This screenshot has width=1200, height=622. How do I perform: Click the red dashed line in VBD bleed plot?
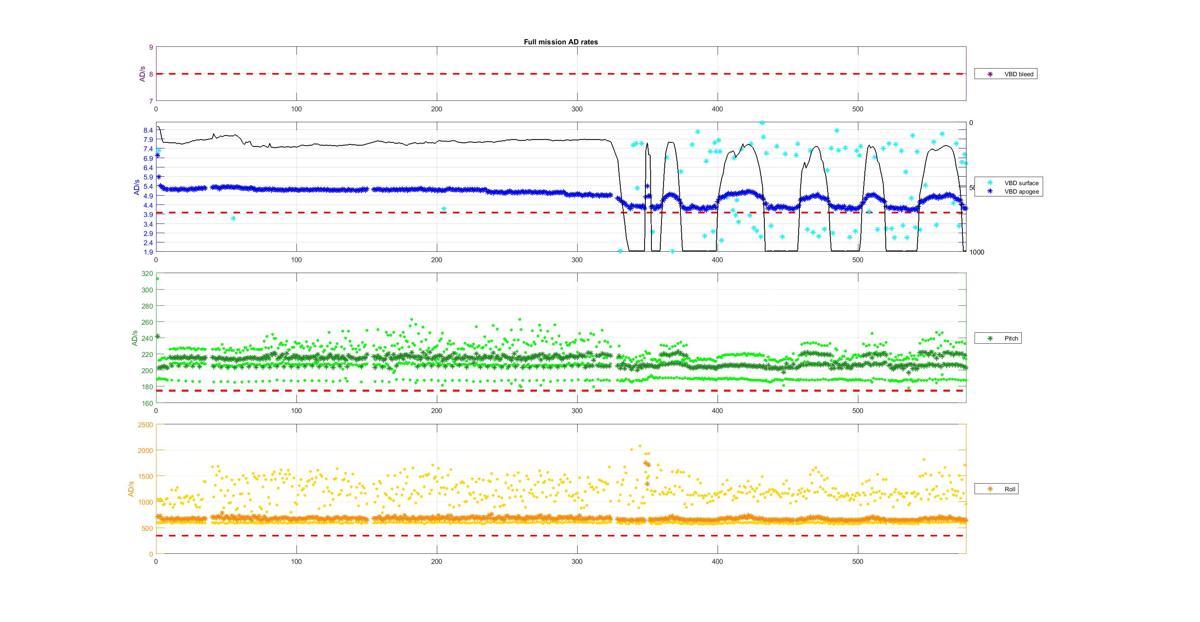tap(560, 74)
